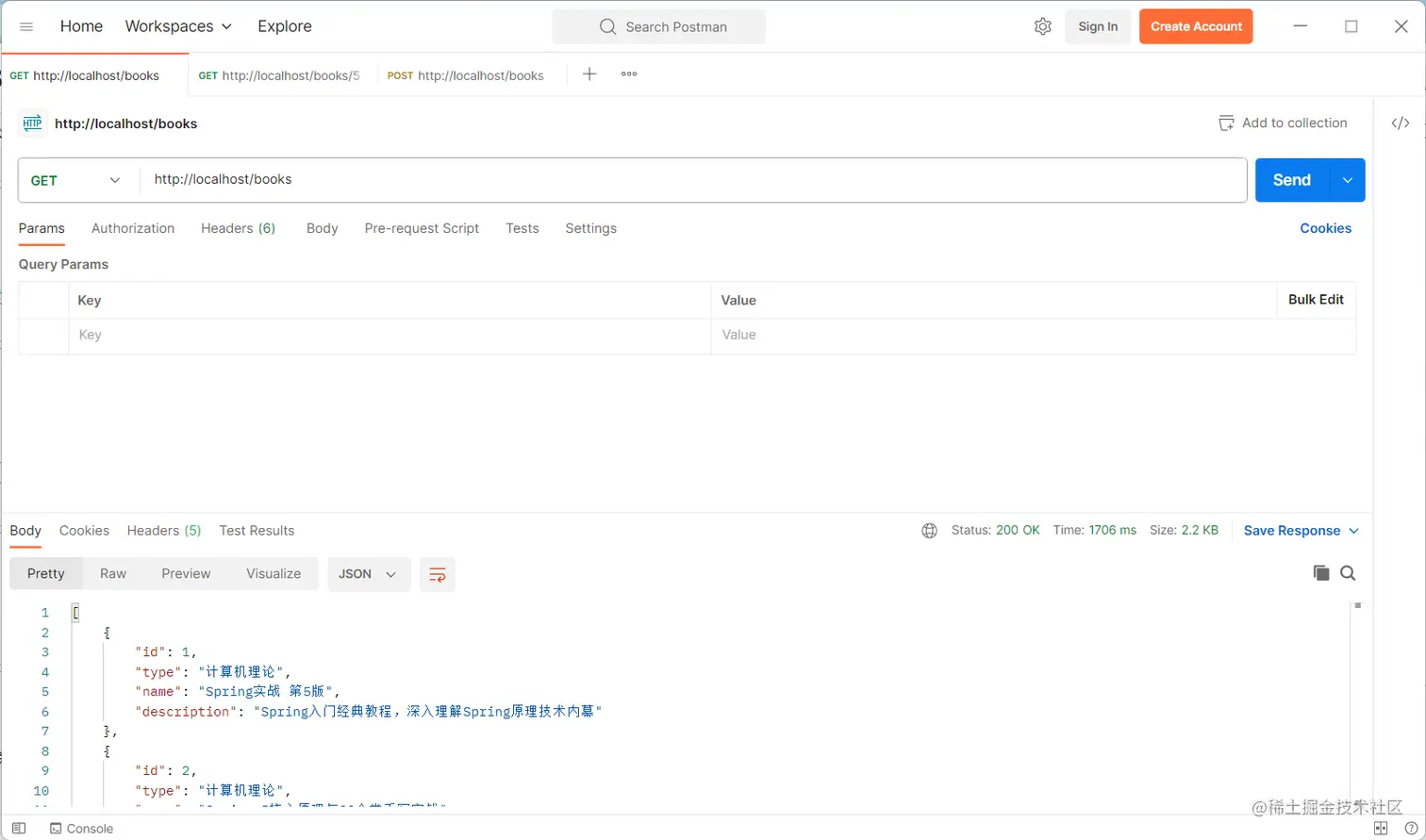This screenshot has width=1426, height=840.
Task: Click the Size: 2.2 KB text
Action: 1184,531
